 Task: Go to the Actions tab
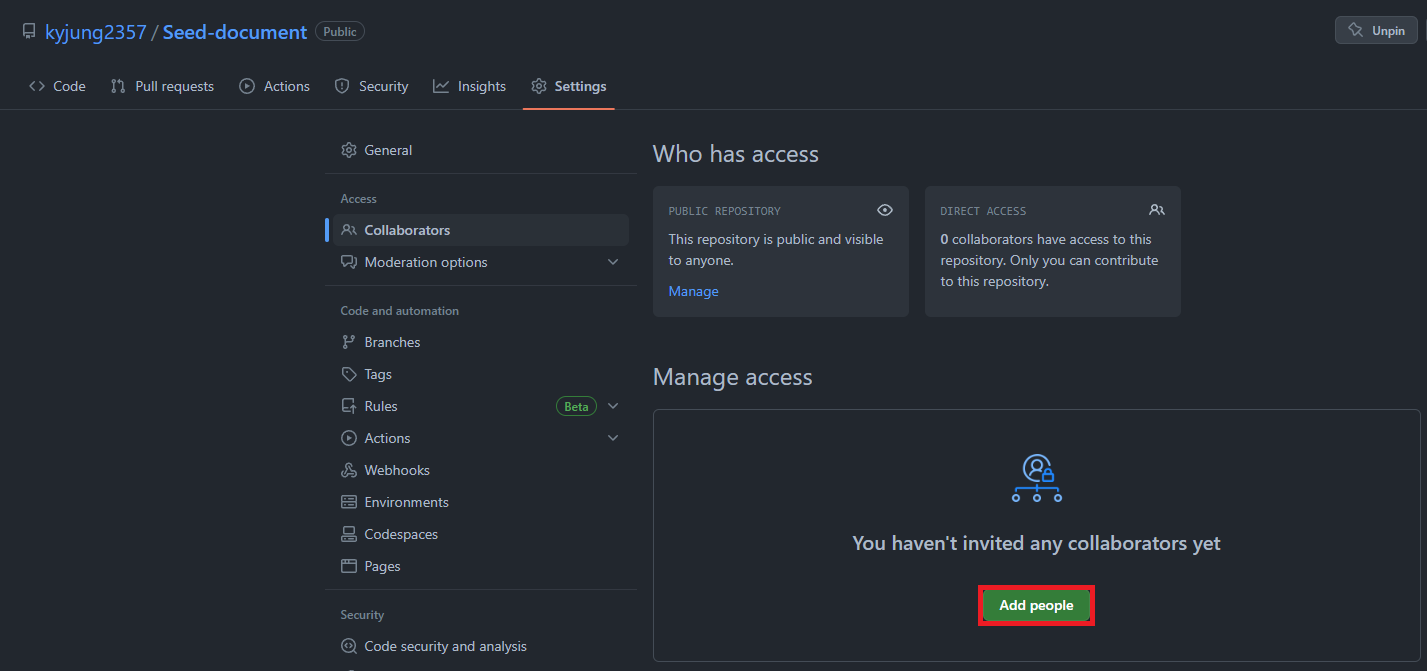tap(275, 86)
